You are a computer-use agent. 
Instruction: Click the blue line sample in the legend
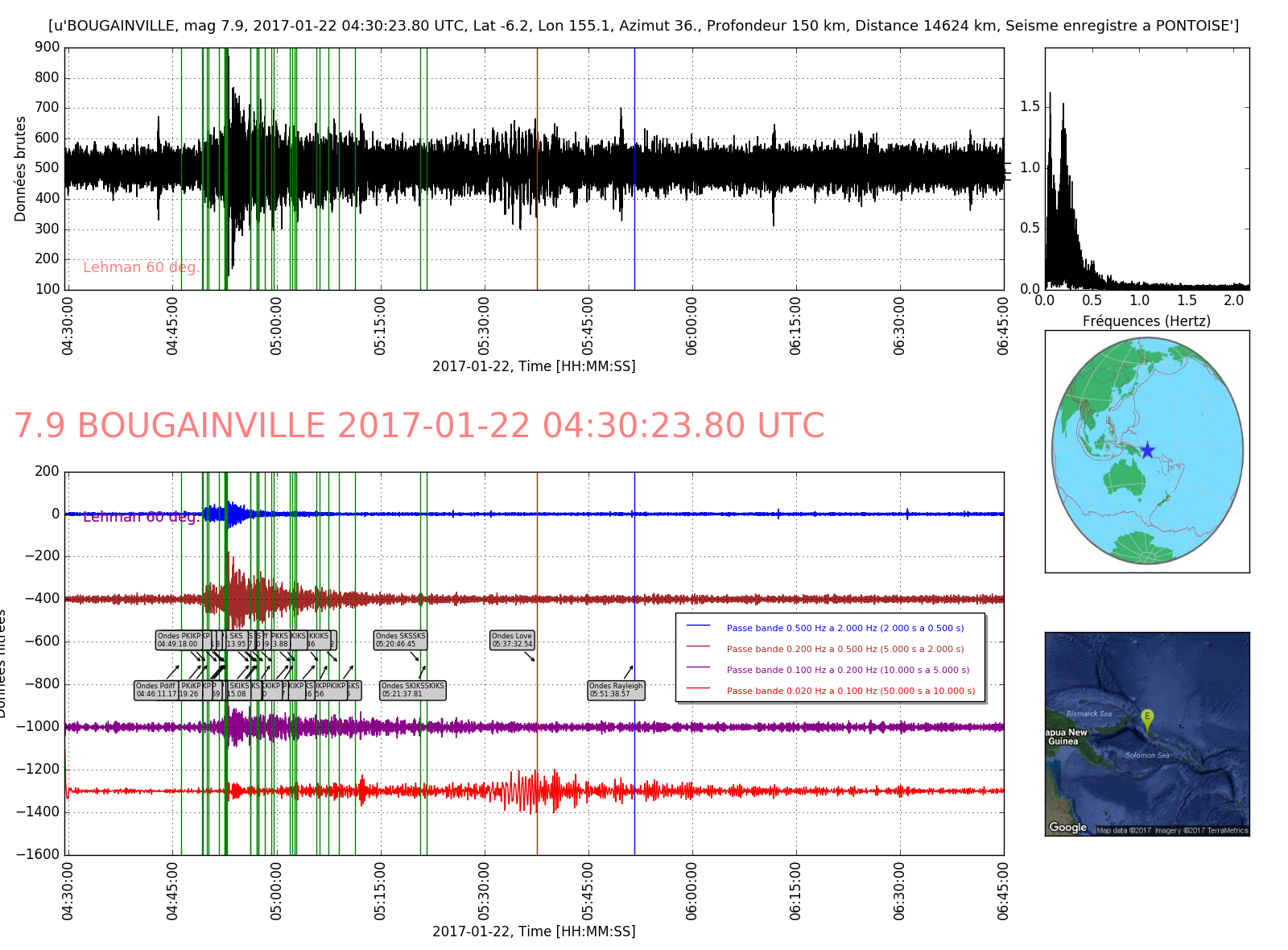pyautogui.click(x=697, y=626)
